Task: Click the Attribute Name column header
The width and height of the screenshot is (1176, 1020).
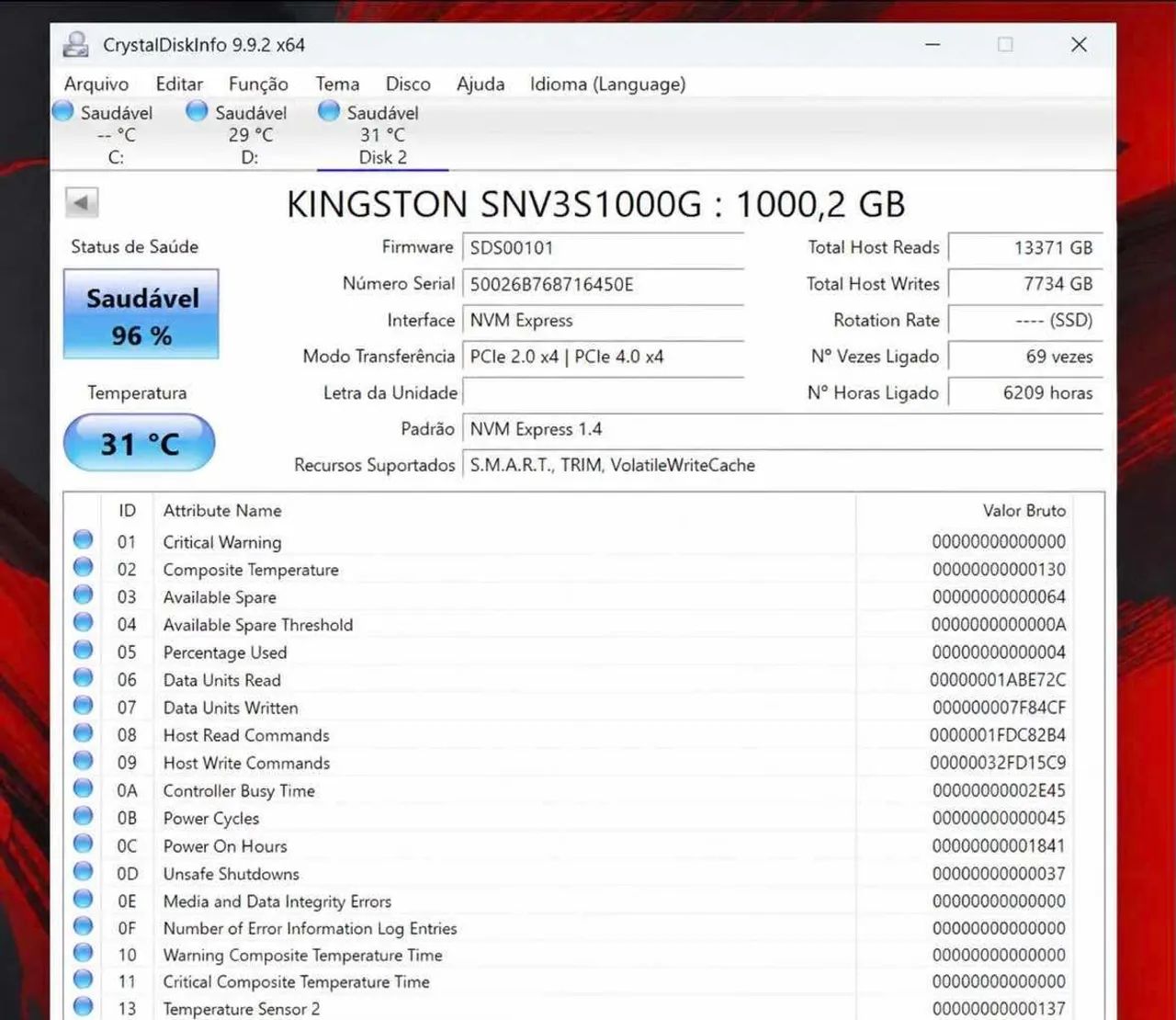Action: (504, 511)
